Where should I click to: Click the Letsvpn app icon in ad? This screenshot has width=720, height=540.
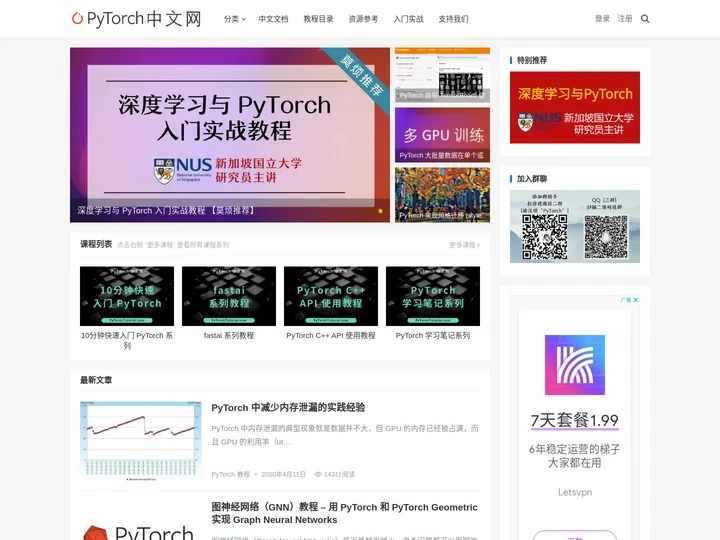tap(574, 365)
